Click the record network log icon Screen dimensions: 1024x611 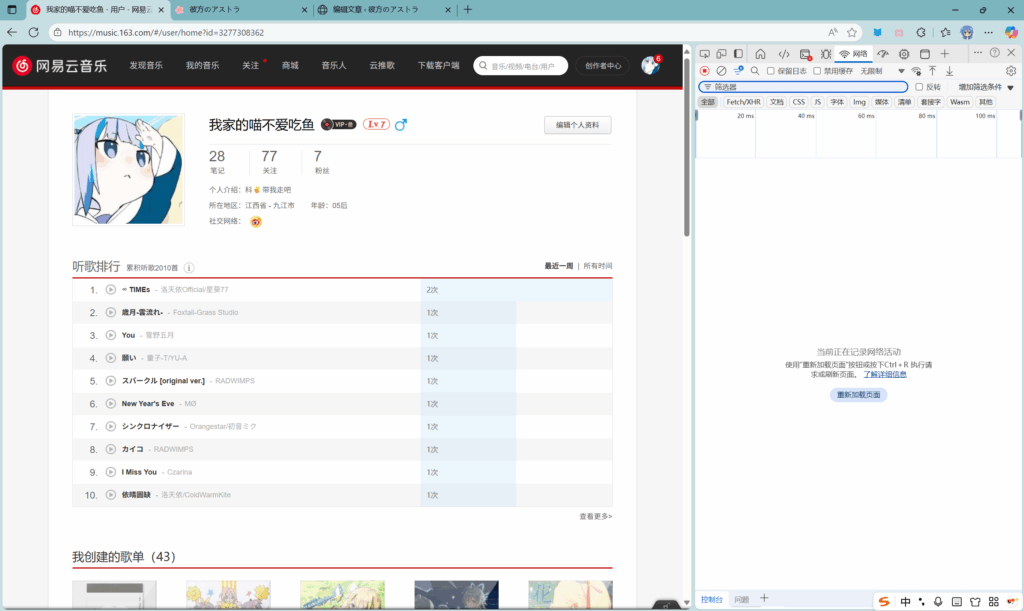705,71
